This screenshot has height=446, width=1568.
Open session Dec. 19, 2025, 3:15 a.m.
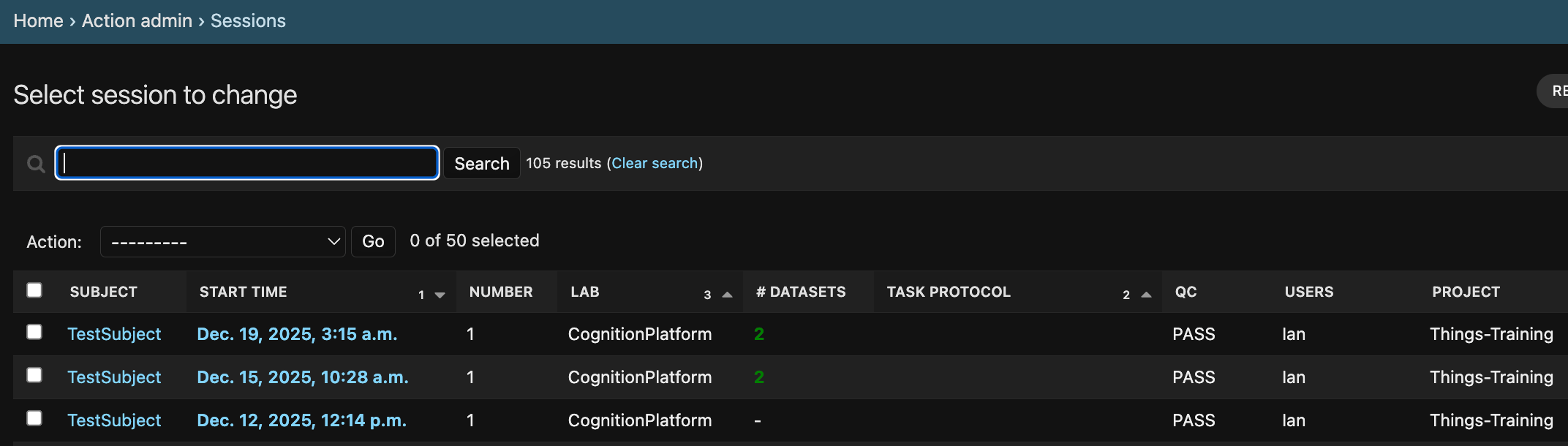point(297,334)
